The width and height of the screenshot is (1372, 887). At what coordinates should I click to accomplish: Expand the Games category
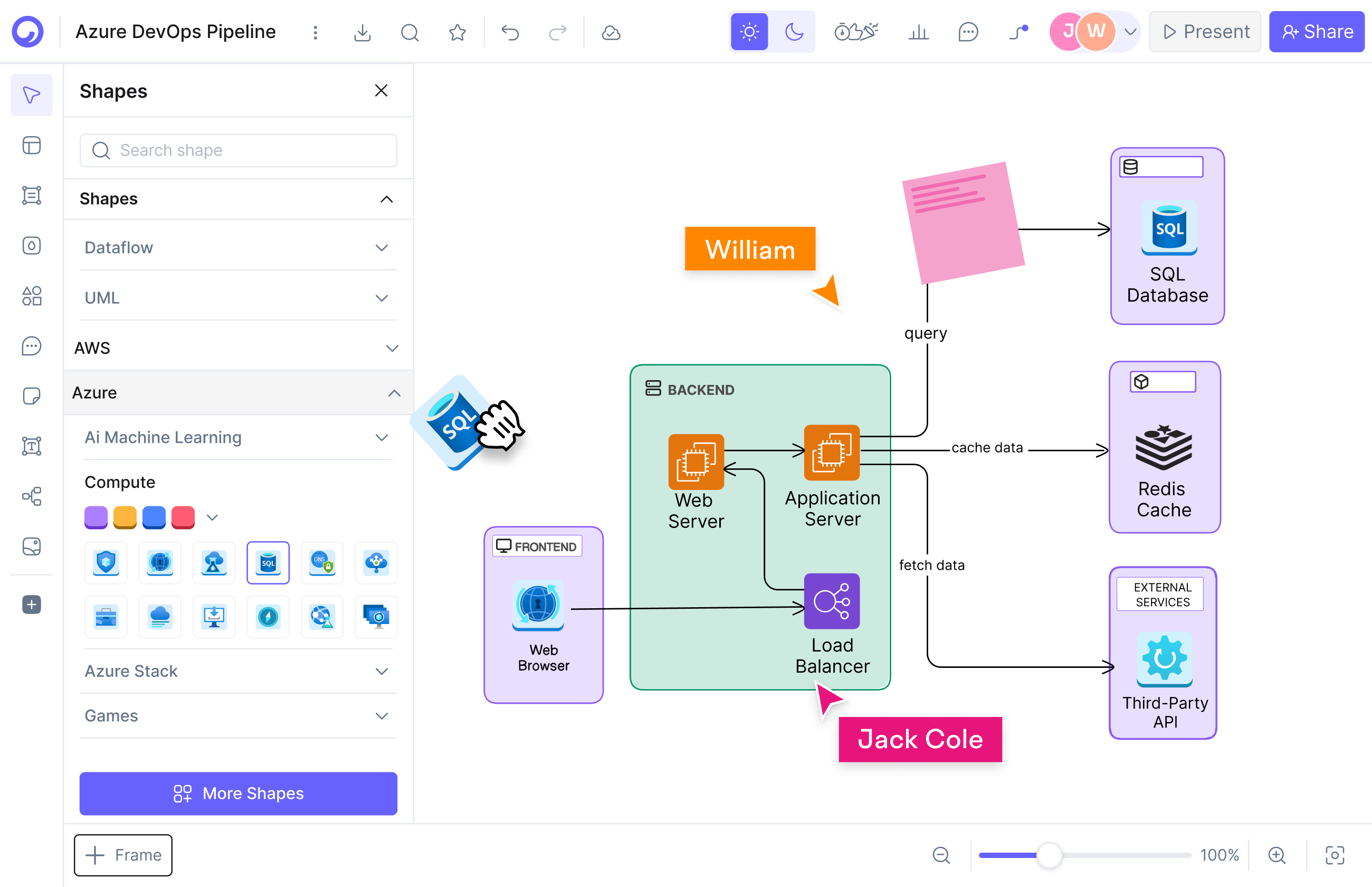[239, 715]
